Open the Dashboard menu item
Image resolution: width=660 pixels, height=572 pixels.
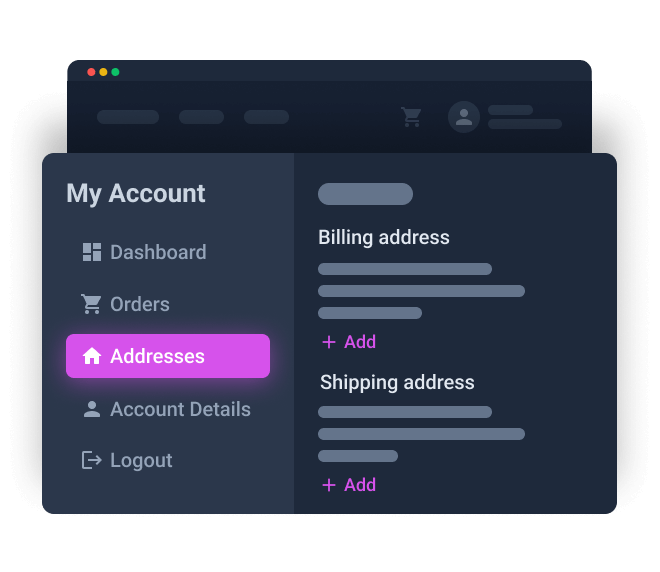pyautogui.click(x=144, y=252)
